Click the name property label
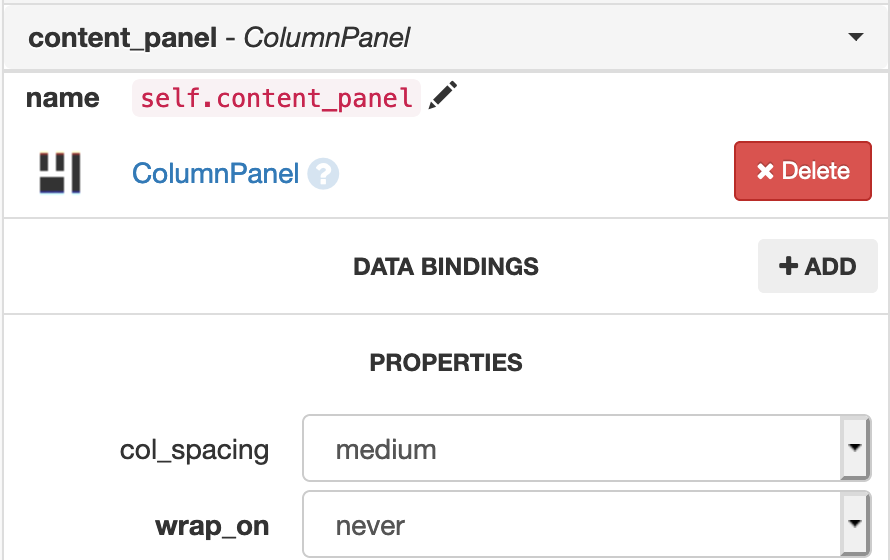Viewport: 890px width, 560px height. [x=63, y=98]
